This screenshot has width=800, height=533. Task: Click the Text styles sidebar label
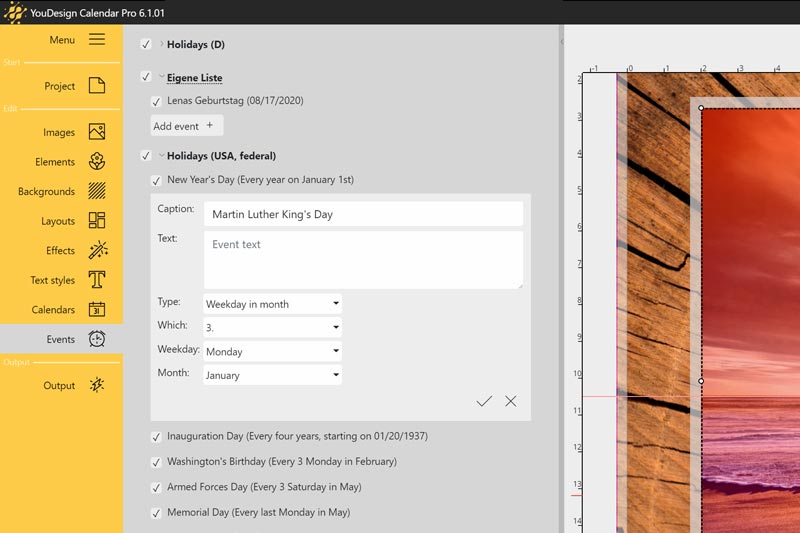pyautogui.click(x=53, y=281)
